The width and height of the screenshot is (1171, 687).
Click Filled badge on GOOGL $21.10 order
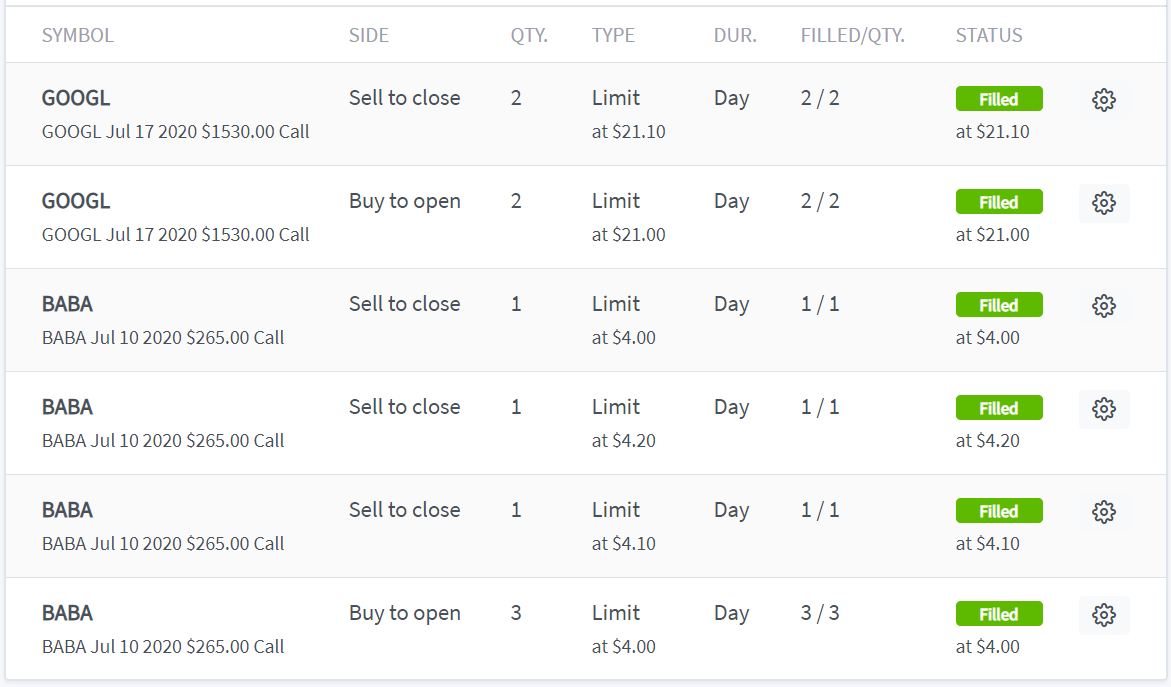pyautogui.click(x=998, y=99)
